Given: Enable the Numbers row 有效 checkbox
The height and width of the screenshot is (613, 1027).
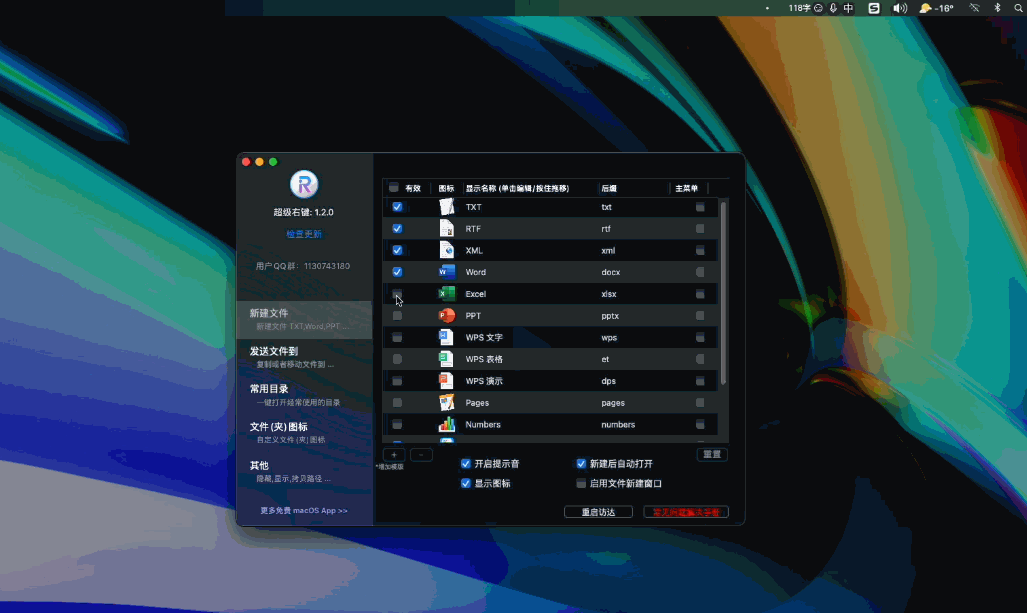Looking at the screenshot, I should tap(397, 424).
